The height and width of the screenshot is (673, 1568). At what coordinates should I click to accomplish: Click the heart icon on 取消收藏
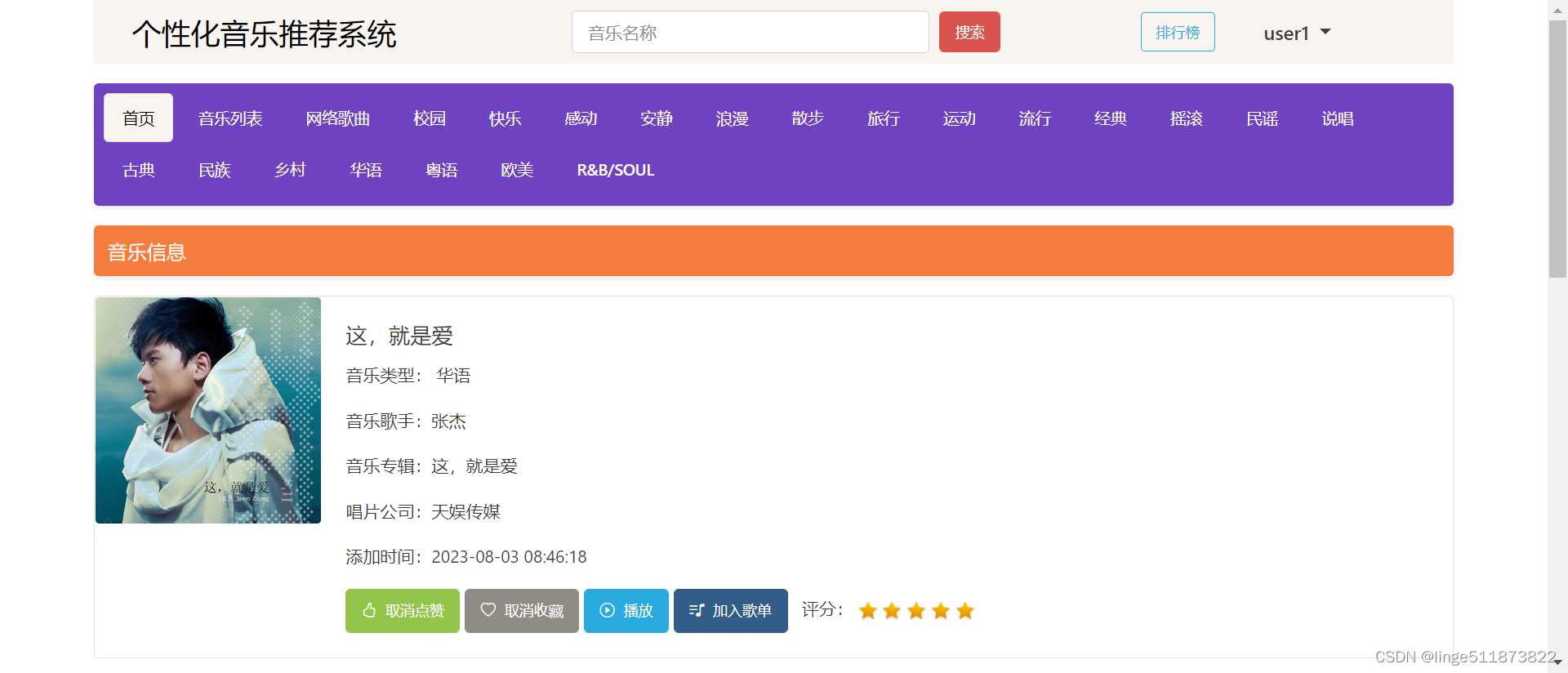point(488,609)
